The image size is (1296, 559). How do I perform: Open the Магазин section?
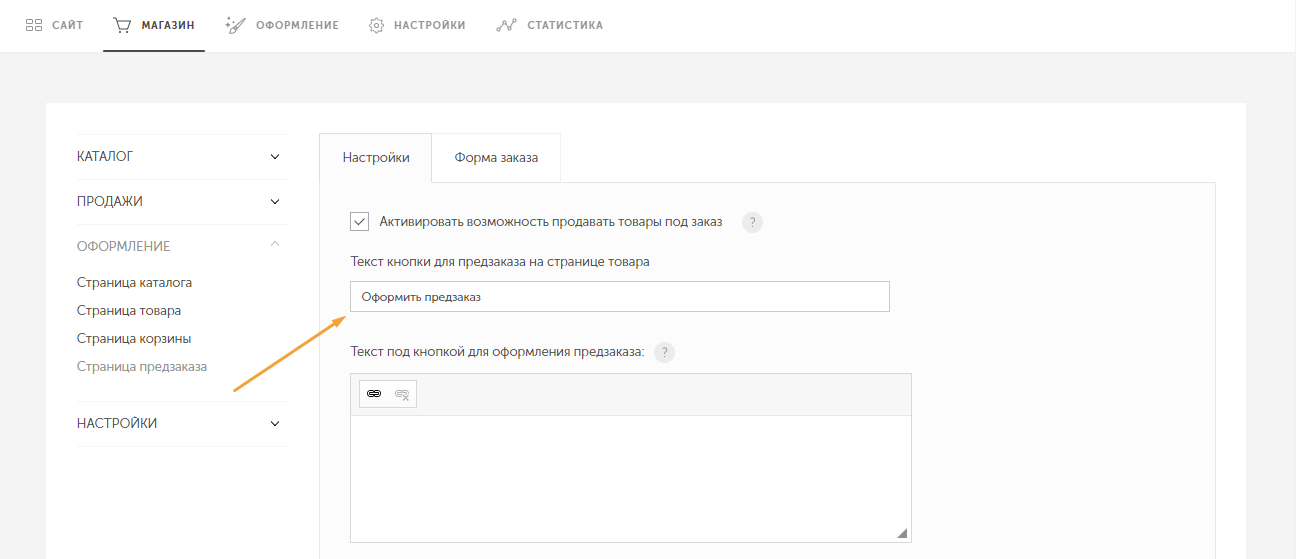point(154,25)
